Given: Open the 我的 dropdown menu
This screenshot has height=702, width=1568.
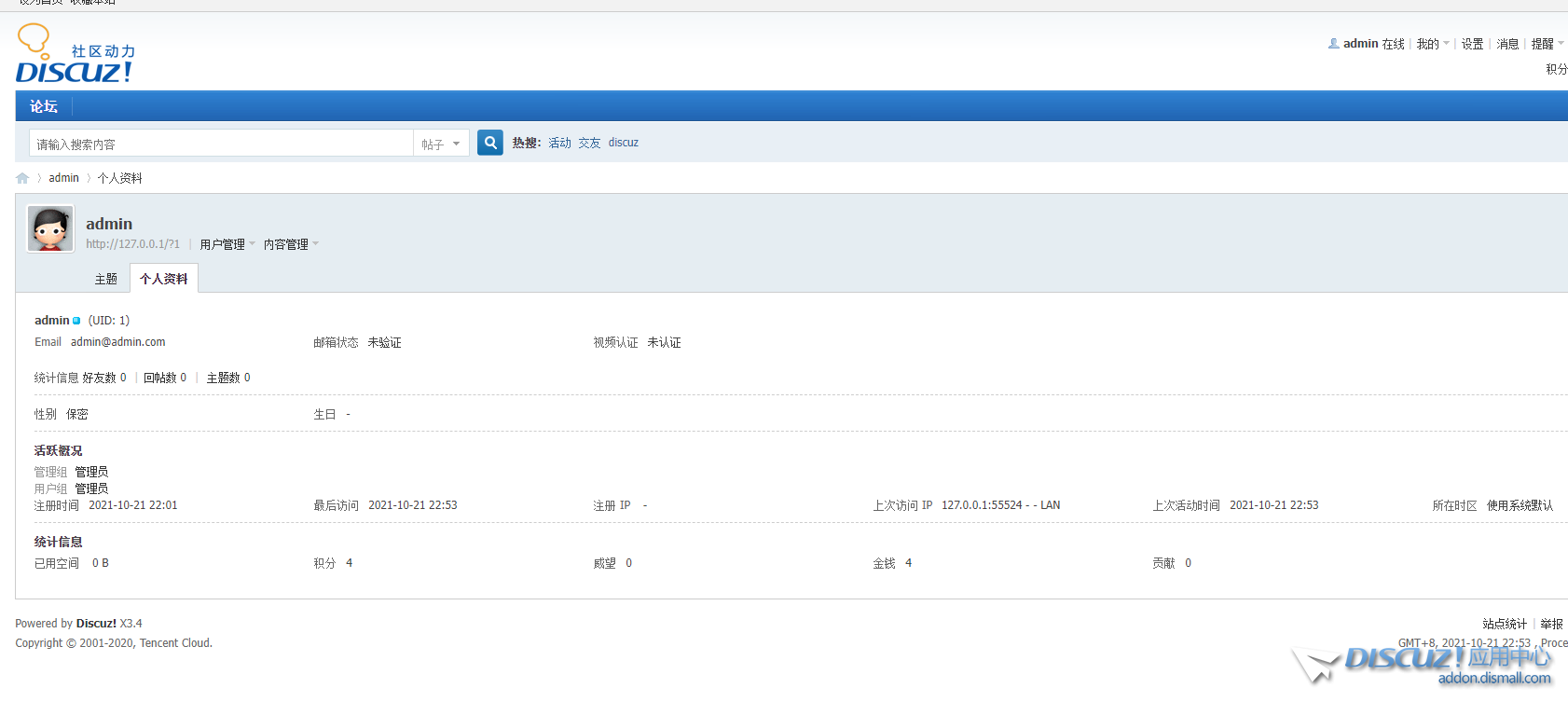Looking at the screenshot, I should (1433, 44).
